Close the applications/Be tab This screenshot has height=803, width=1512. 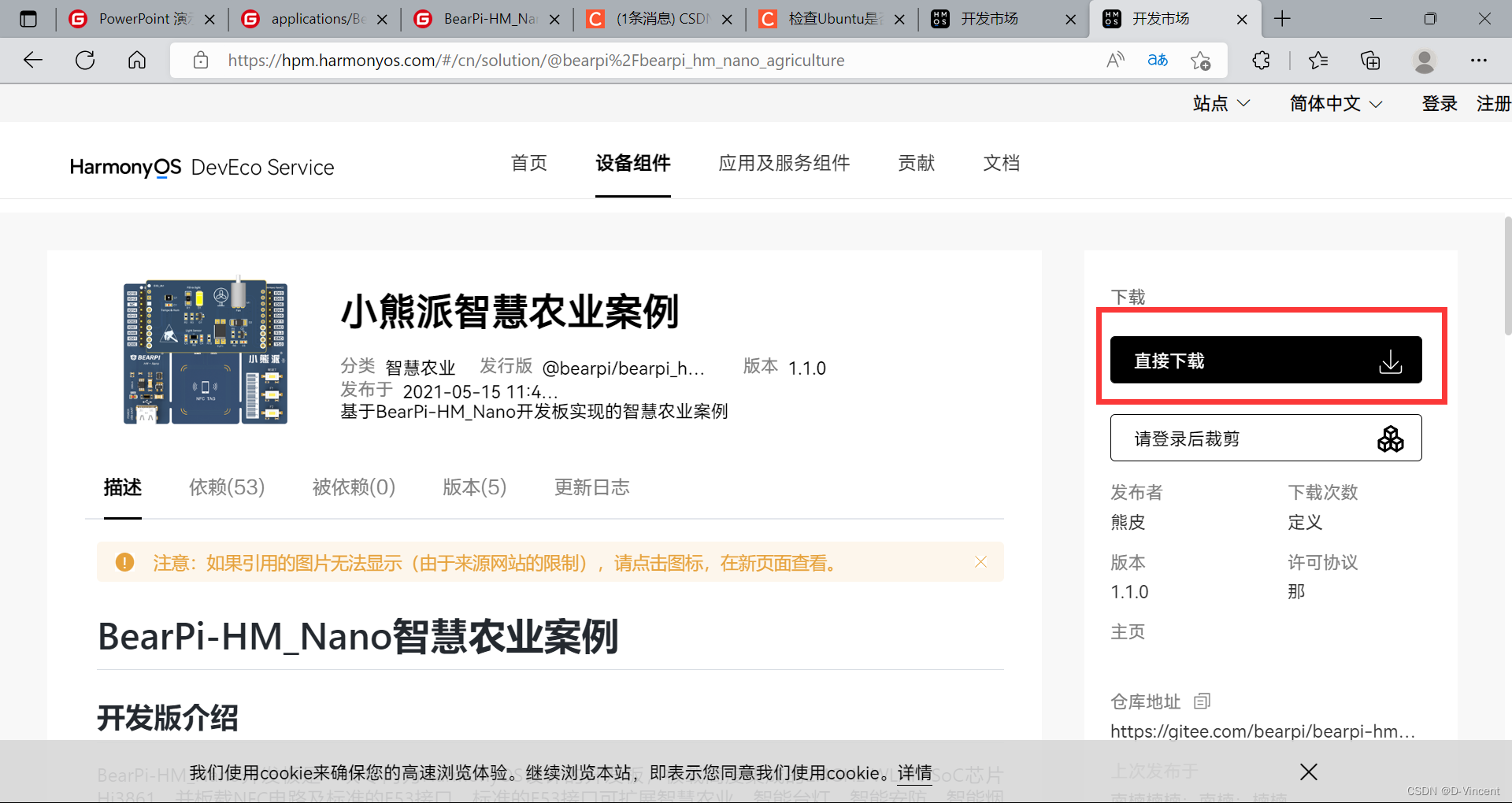(x=382, y=20)
